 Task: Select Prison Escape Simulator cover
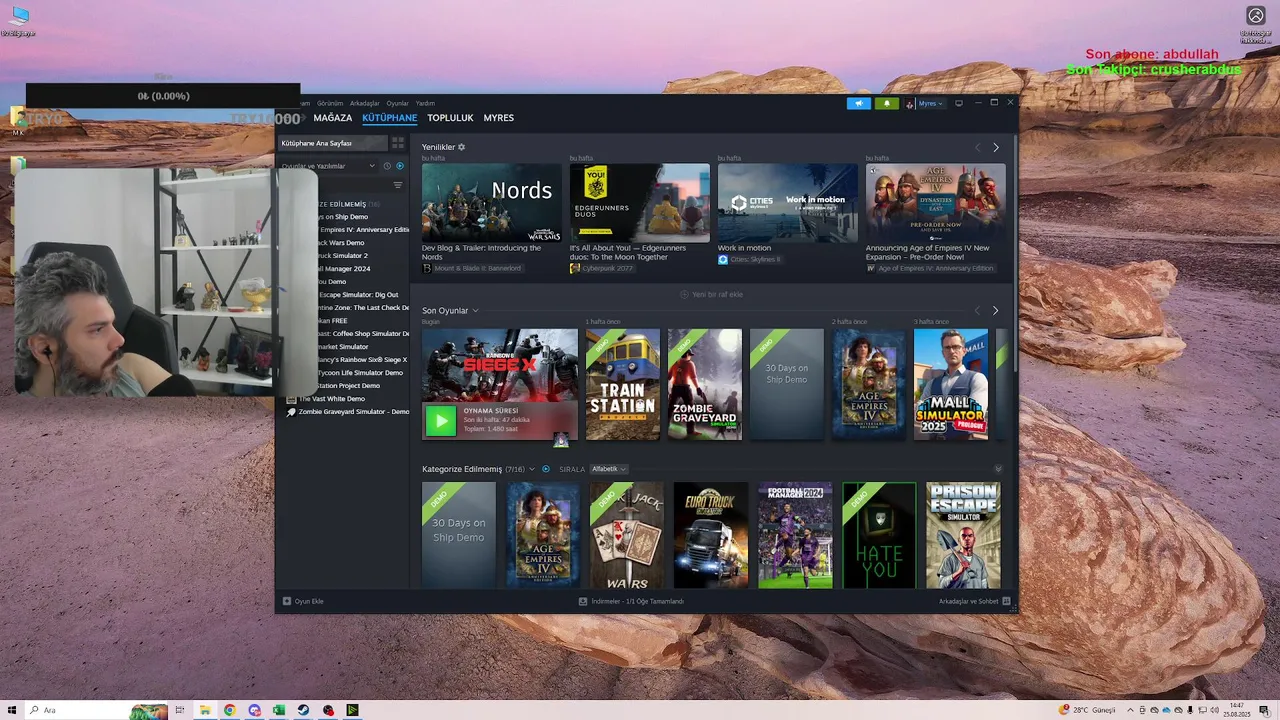pyautogui.click(x=963, y=535)
